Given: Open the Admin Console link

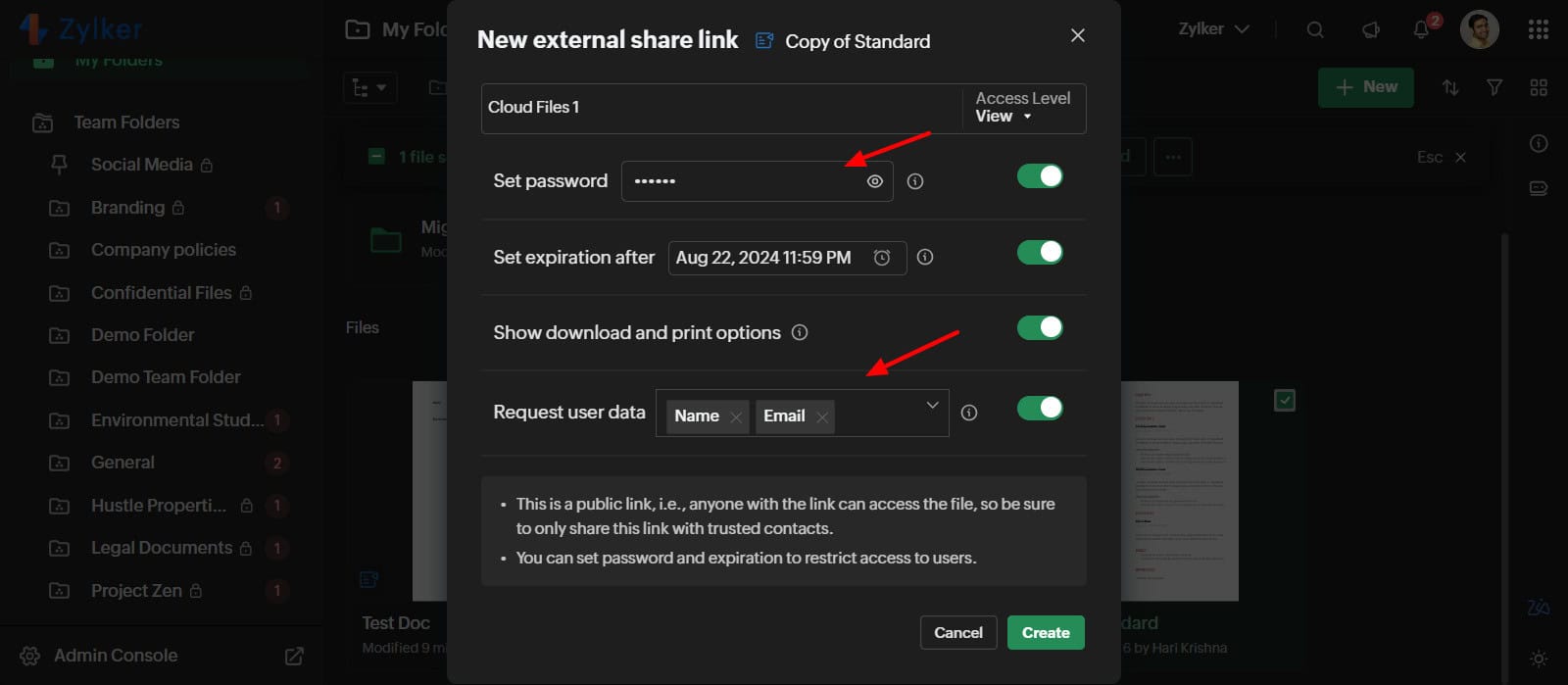Looking at the screenshot, I should (x=116, y=656).
